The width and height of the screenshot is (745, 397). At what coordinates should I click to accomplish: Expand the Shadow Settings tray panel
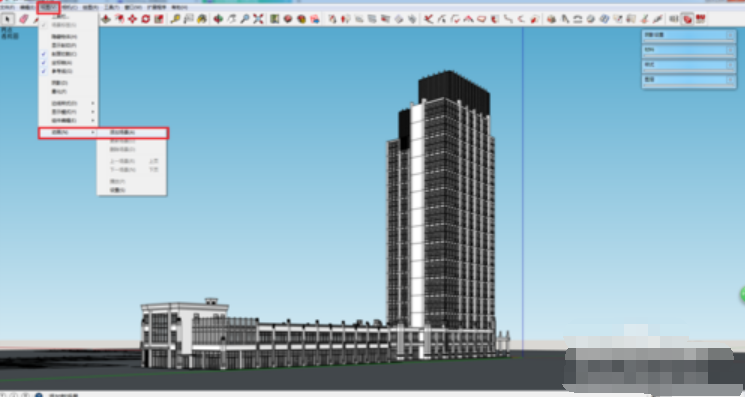click(688, 35)
